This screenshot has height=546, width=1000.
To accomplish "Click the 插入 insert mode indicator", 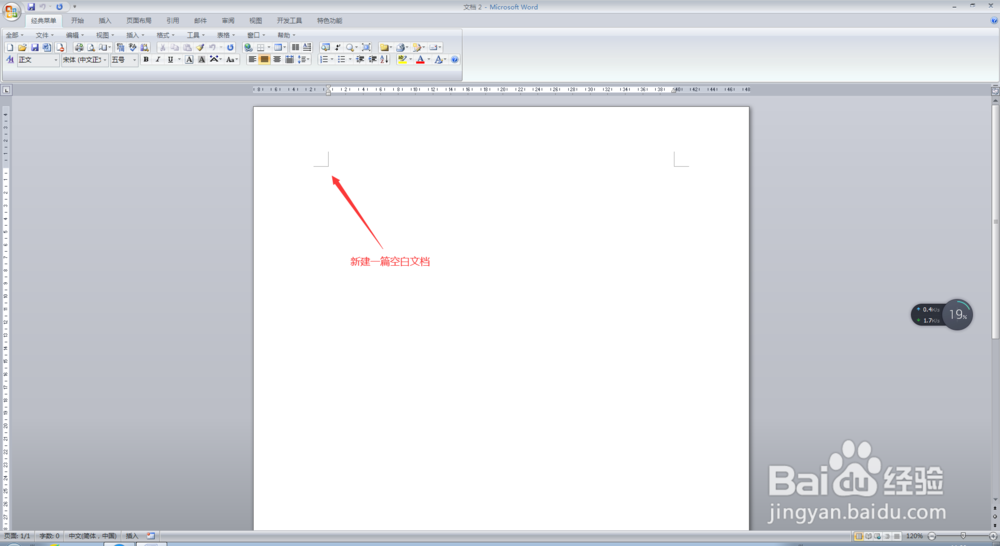I will click(x=132, y=536).
